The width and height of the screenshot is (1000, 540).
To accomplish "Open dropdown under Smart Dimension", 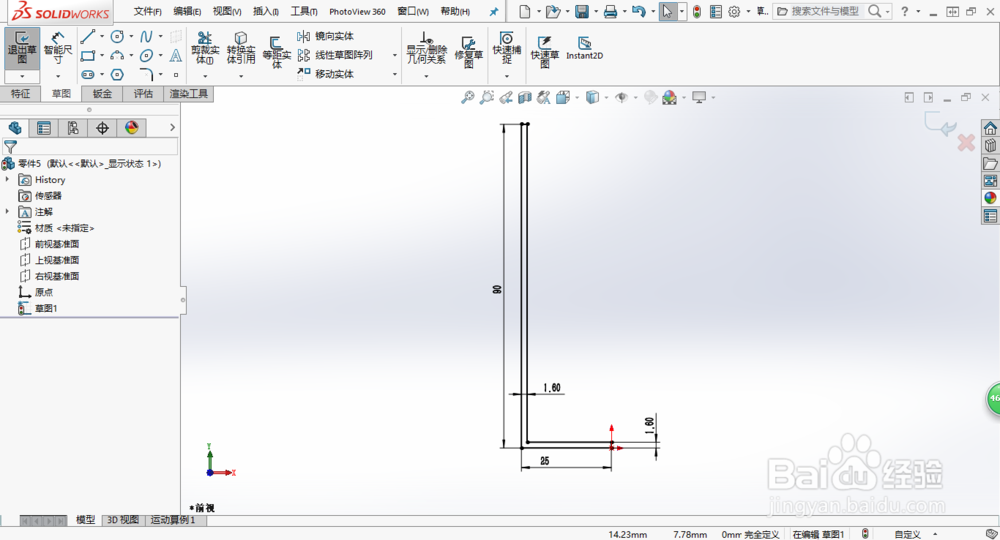I will (57, 77).
